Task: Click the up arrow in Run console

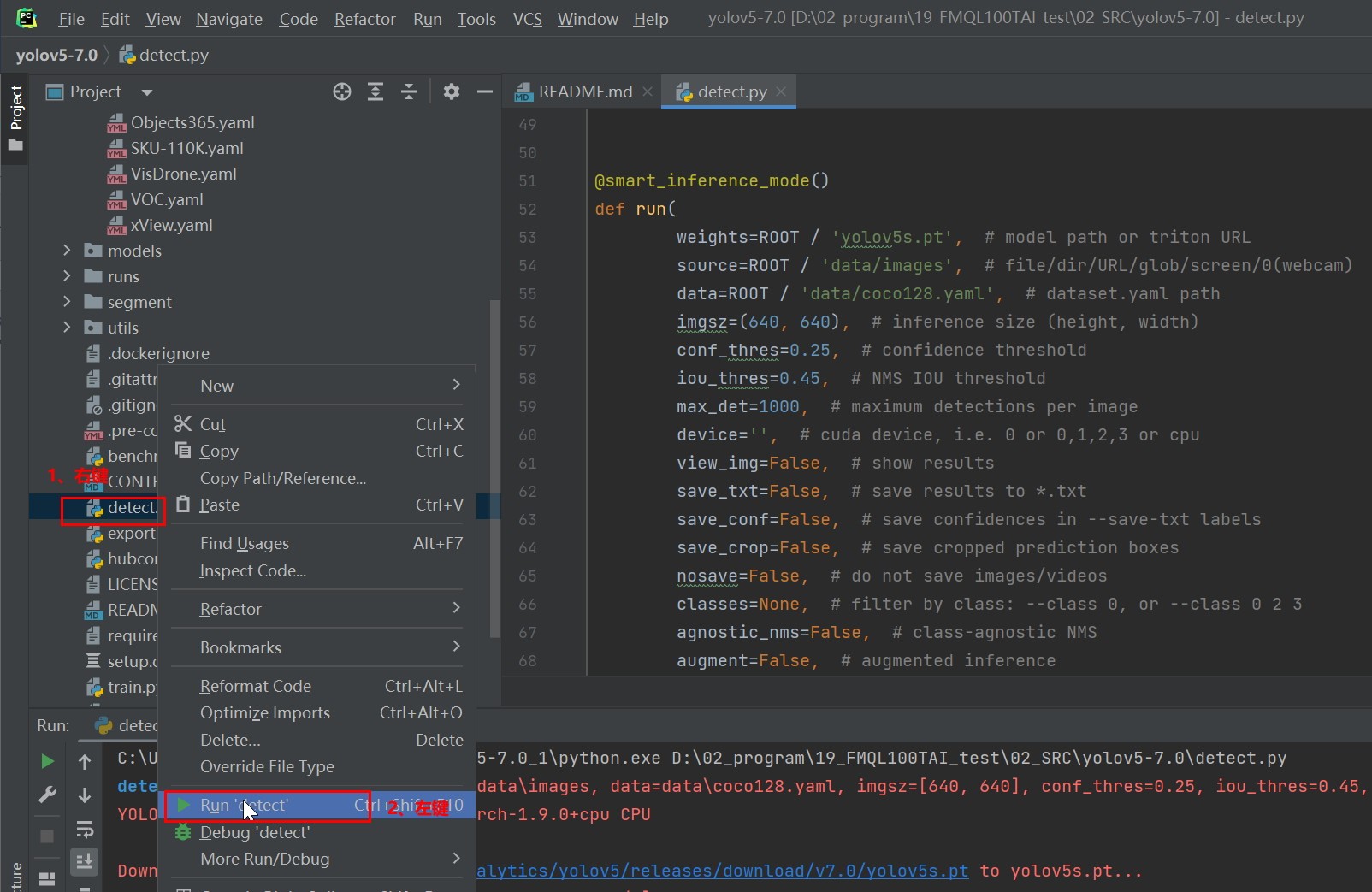Action: pyautogui.click(x=85, y=761)
